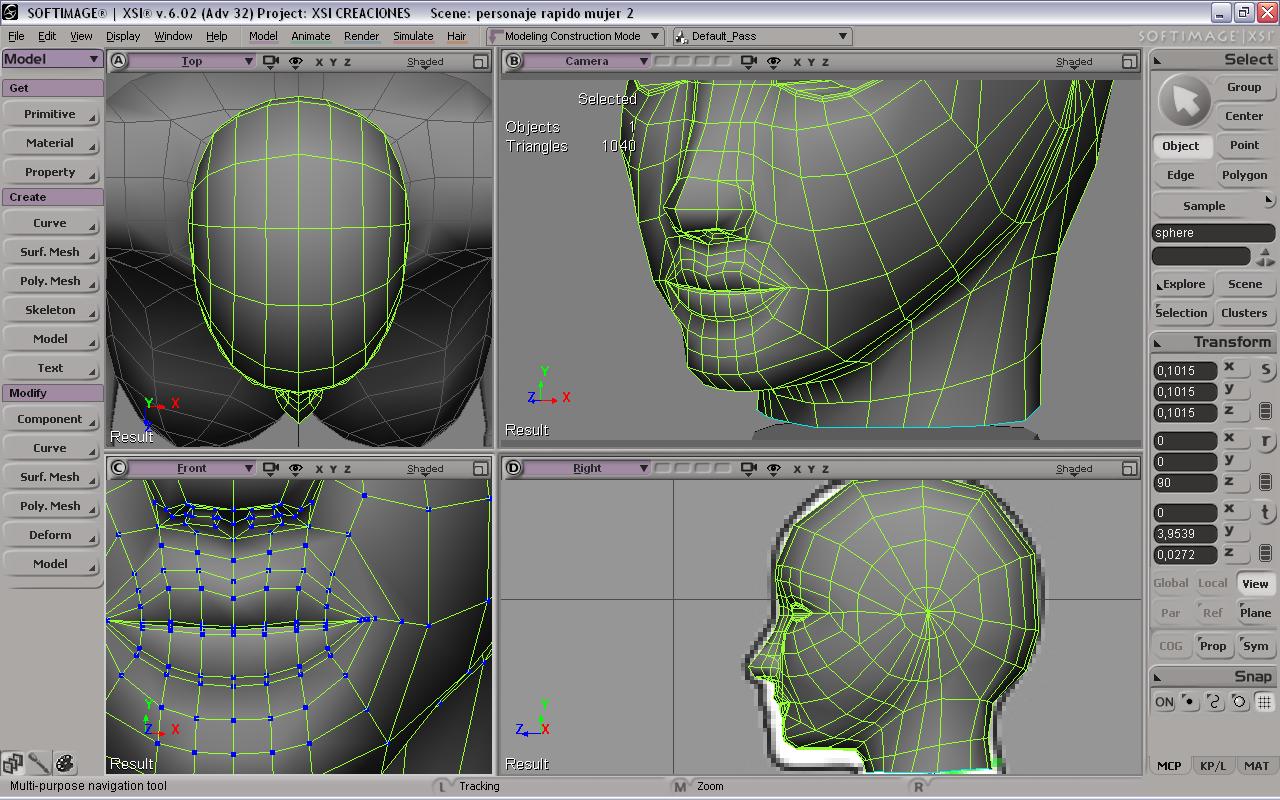Screen dimensions: 1280x800
Task: Maximize the Front viewport with its corner icon
Action: pyautogui.click(x=480, y=468)
